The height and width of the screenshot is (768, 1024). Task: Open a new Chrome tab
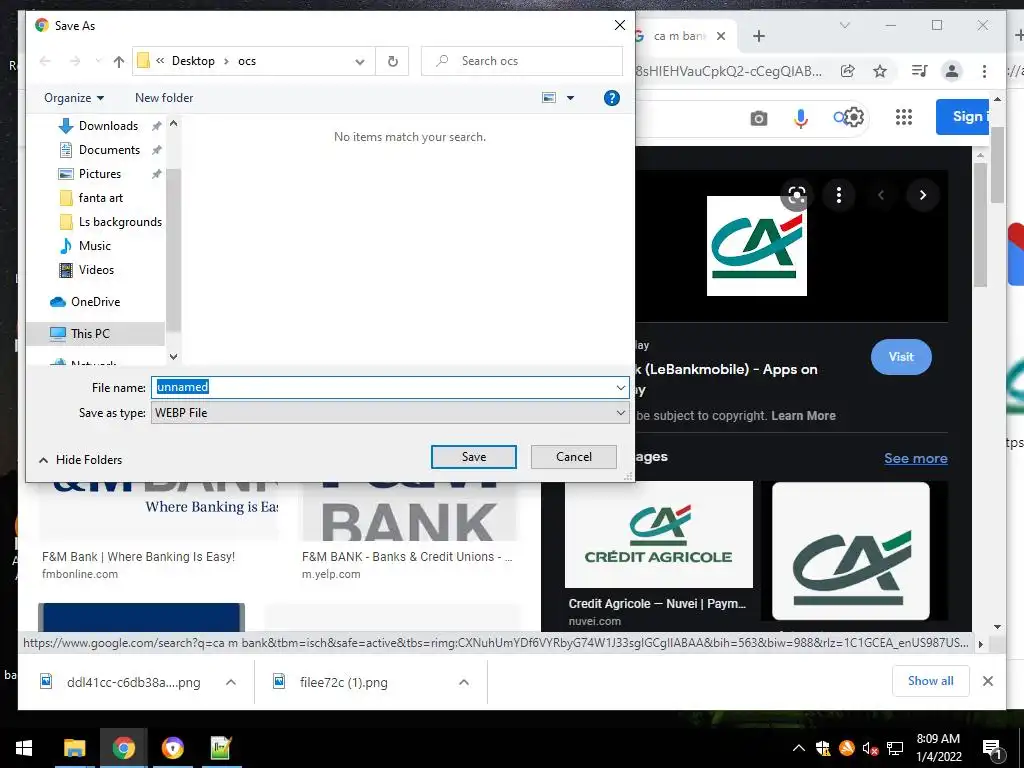coord(758,36)
